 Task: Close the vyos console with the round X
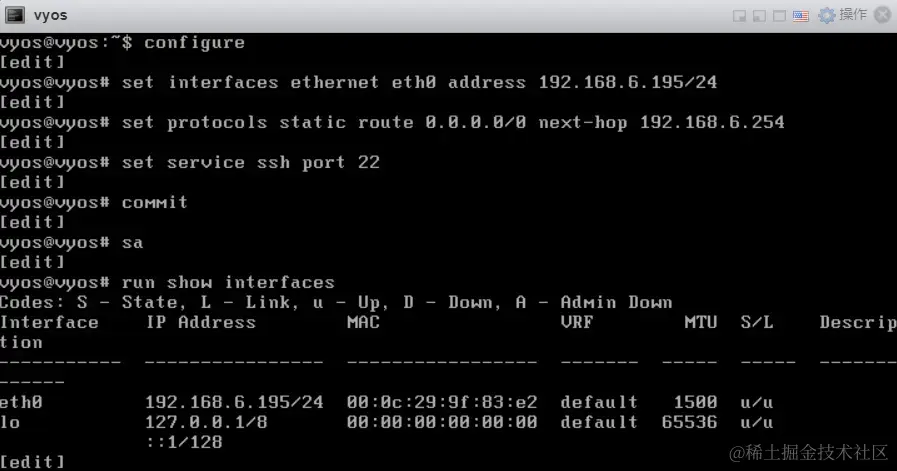(883, 15)
